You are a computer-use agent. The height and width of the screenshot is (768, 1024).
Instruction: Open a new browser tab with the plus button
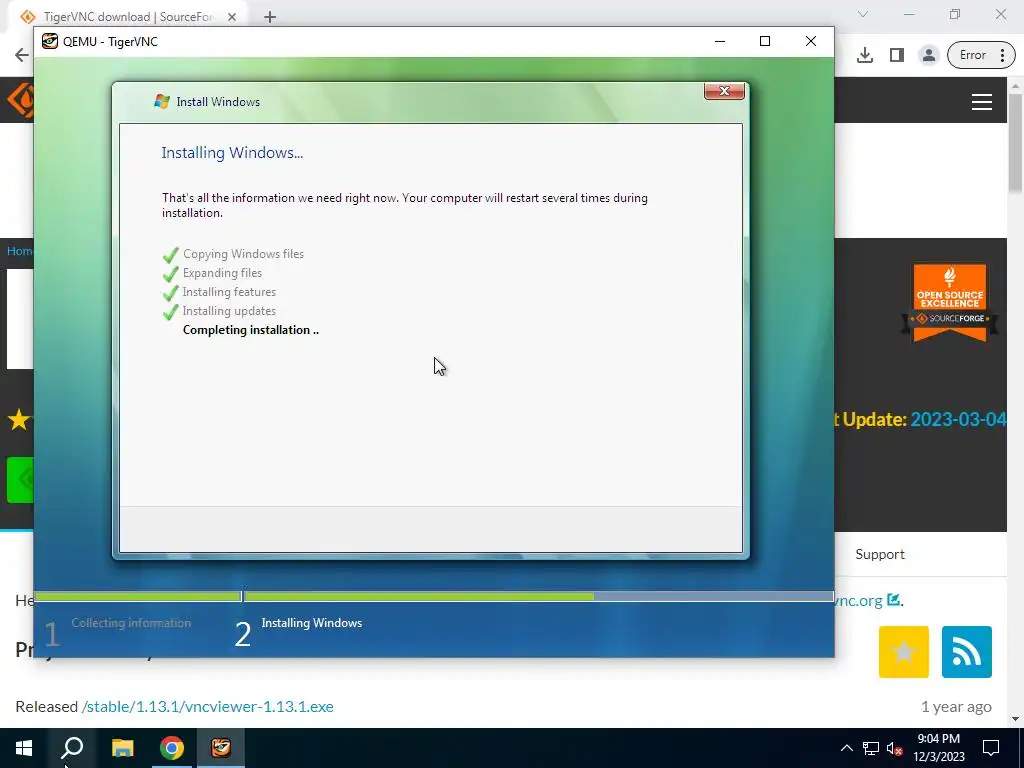coord(270,17)
